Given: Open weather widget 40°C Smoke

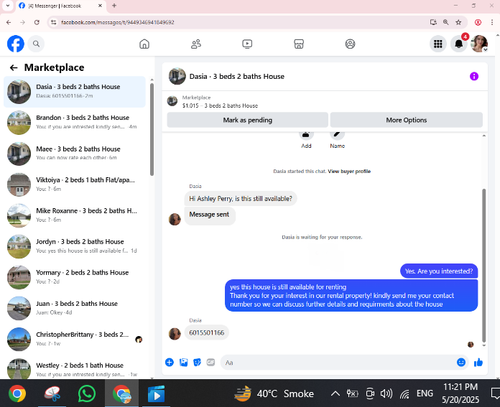Looking at the screenshot, I should point(274,394).
